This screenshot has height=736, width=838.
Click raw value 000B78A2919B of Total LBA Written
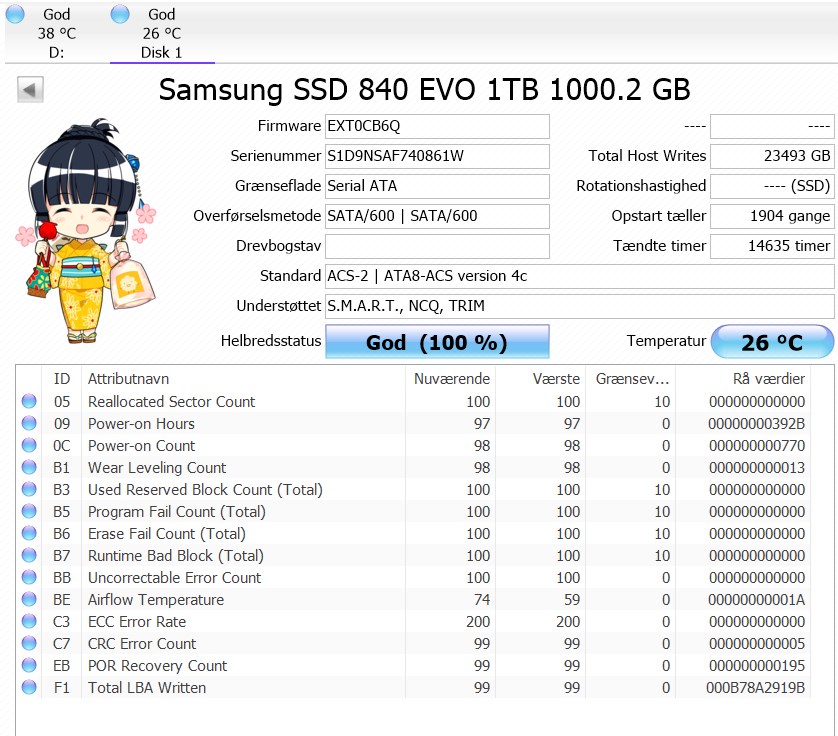756,688
